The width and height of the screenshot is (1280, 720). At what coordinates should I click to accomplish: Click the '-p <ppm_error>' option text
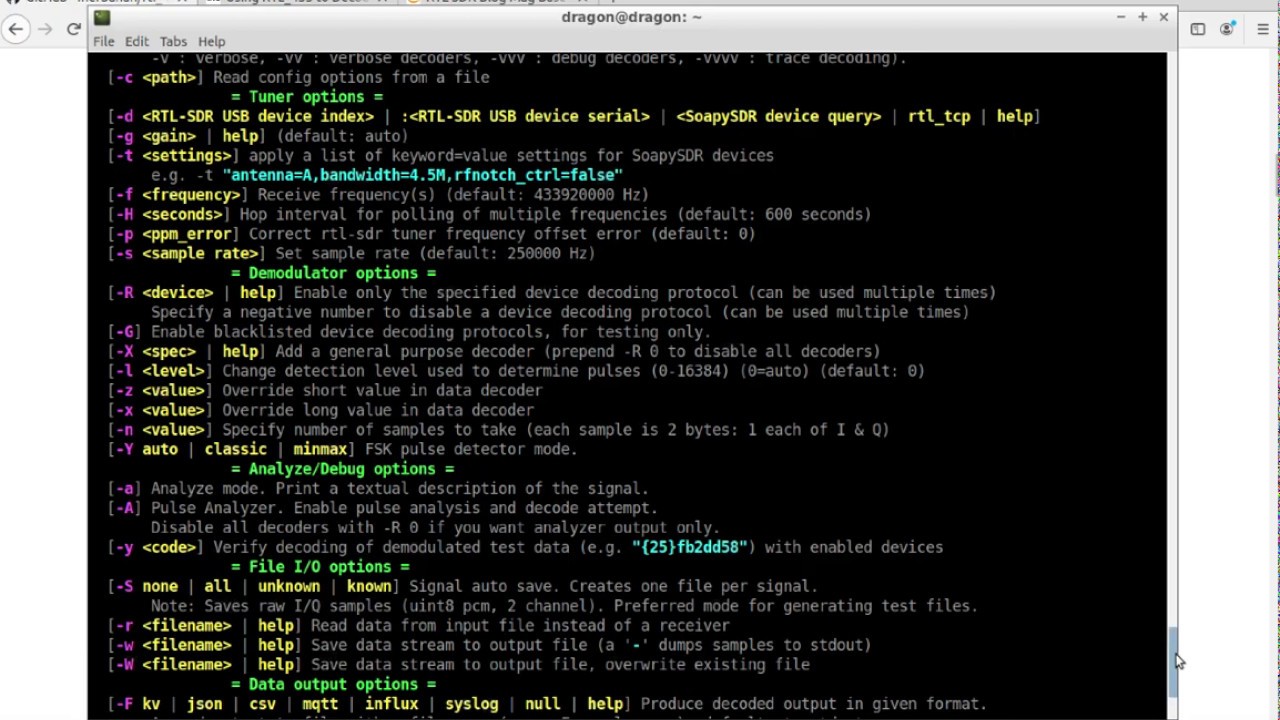(x=174, y=234)
